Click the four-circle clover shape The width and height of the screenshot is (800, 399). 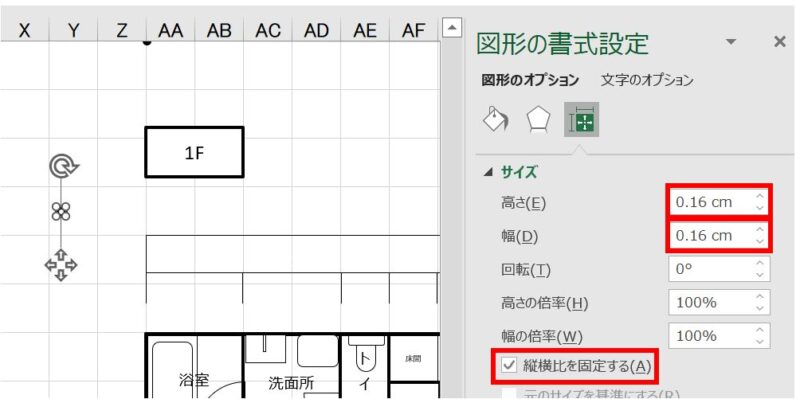click(x=61, y=211)
